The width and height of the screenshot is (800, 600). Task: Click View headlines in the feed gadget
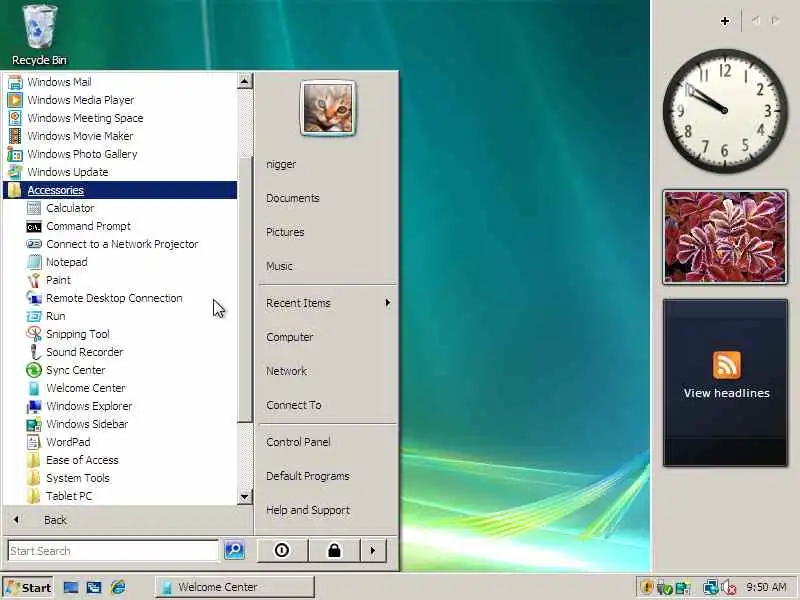click(x=726, y=393)
